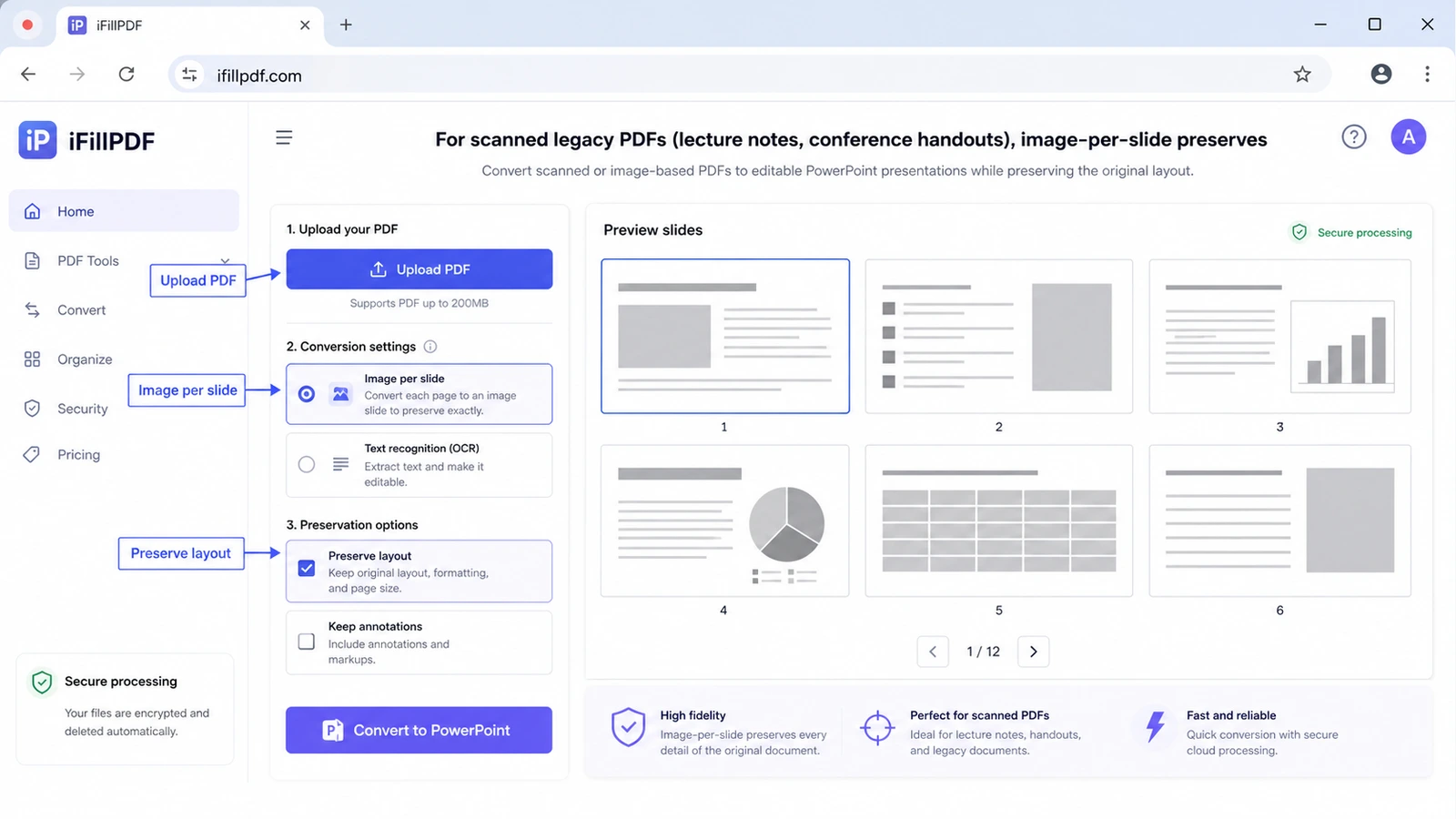1456x819 pixels.
Task: Click the Fast and reliable lightning icon
Action: tap(1155, 727)
